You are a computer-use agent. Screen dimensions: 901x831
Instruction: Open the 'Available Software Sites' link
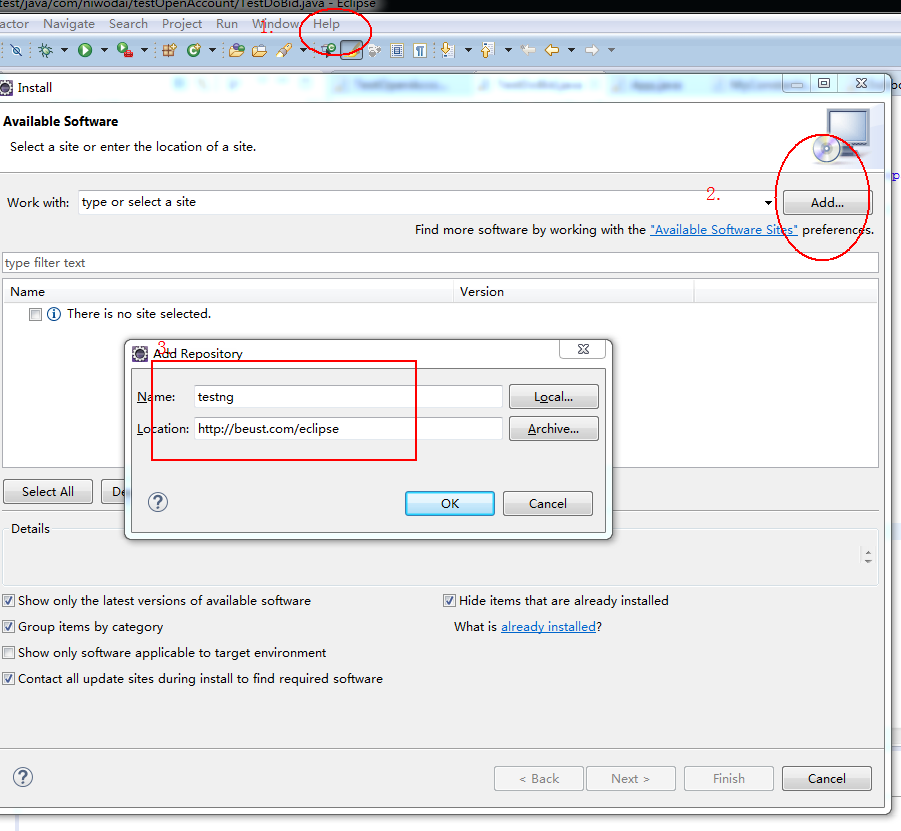click(x=723, y=230)
